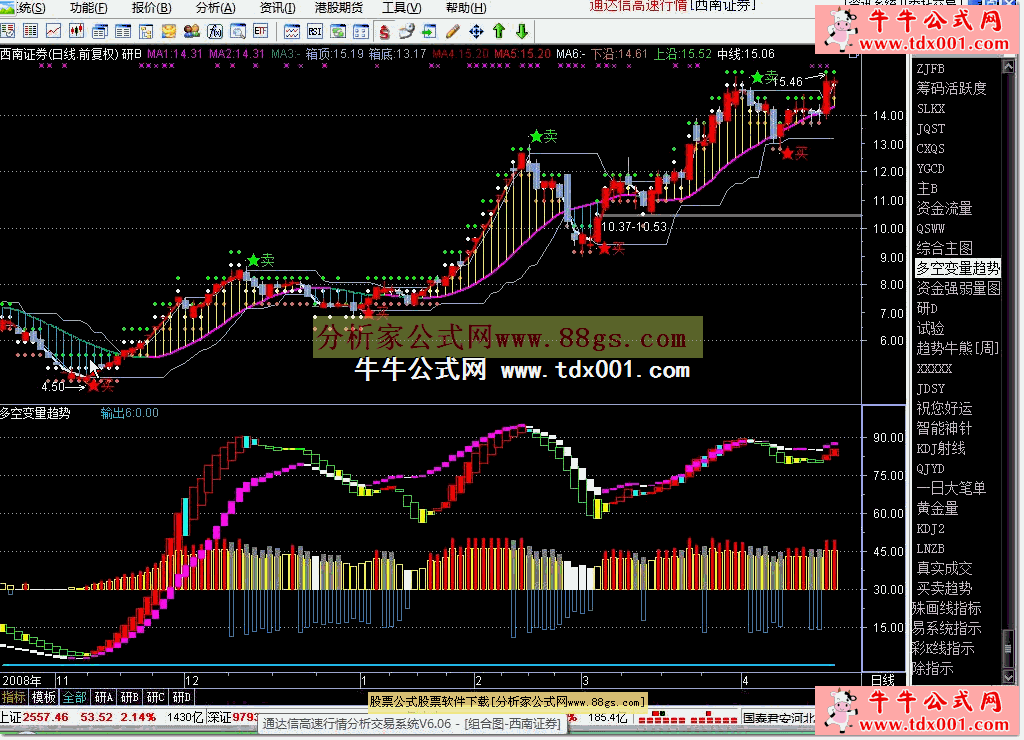The image size is (1024, 740).
Task: Select ZJFB in the indicator list
Action: pyautogui.click(x=931, y=69)
